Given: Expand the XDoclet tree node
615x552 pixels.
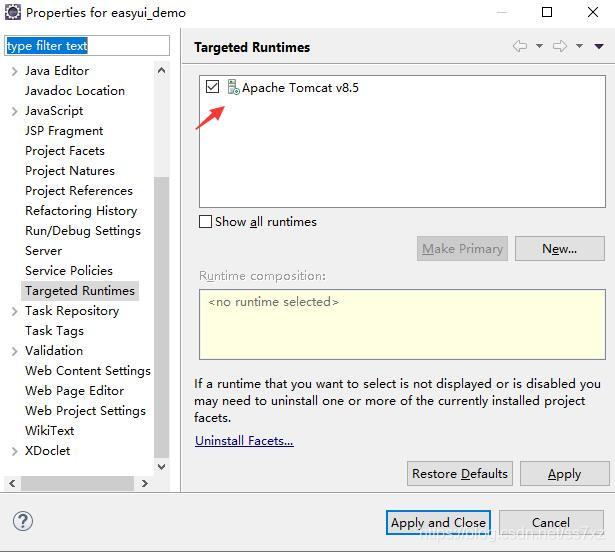Looking at the screenshot, I should pos(15,451).
